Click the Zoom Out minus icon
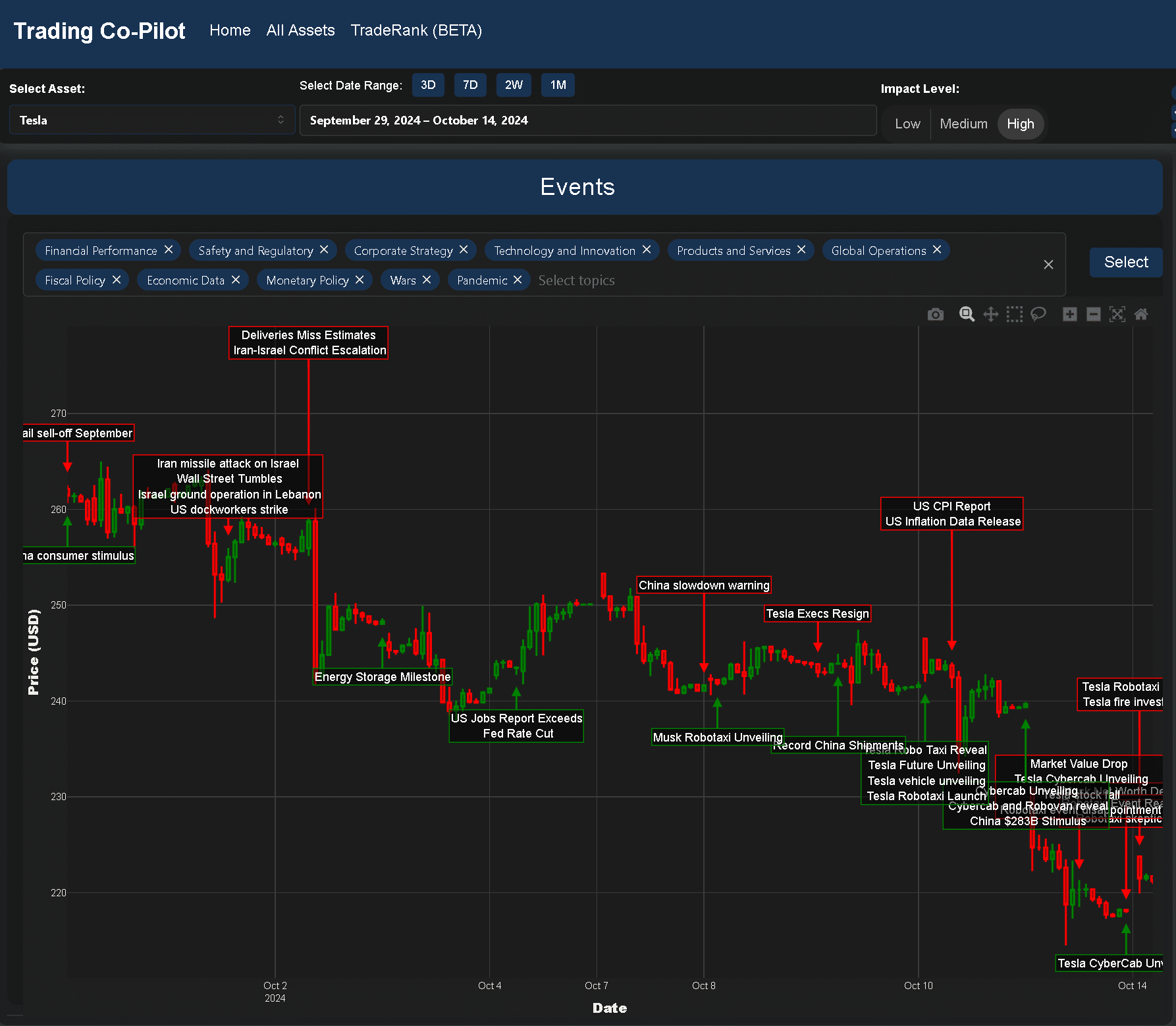This screenshot has width=1176, height=1026. point(1094,314)
